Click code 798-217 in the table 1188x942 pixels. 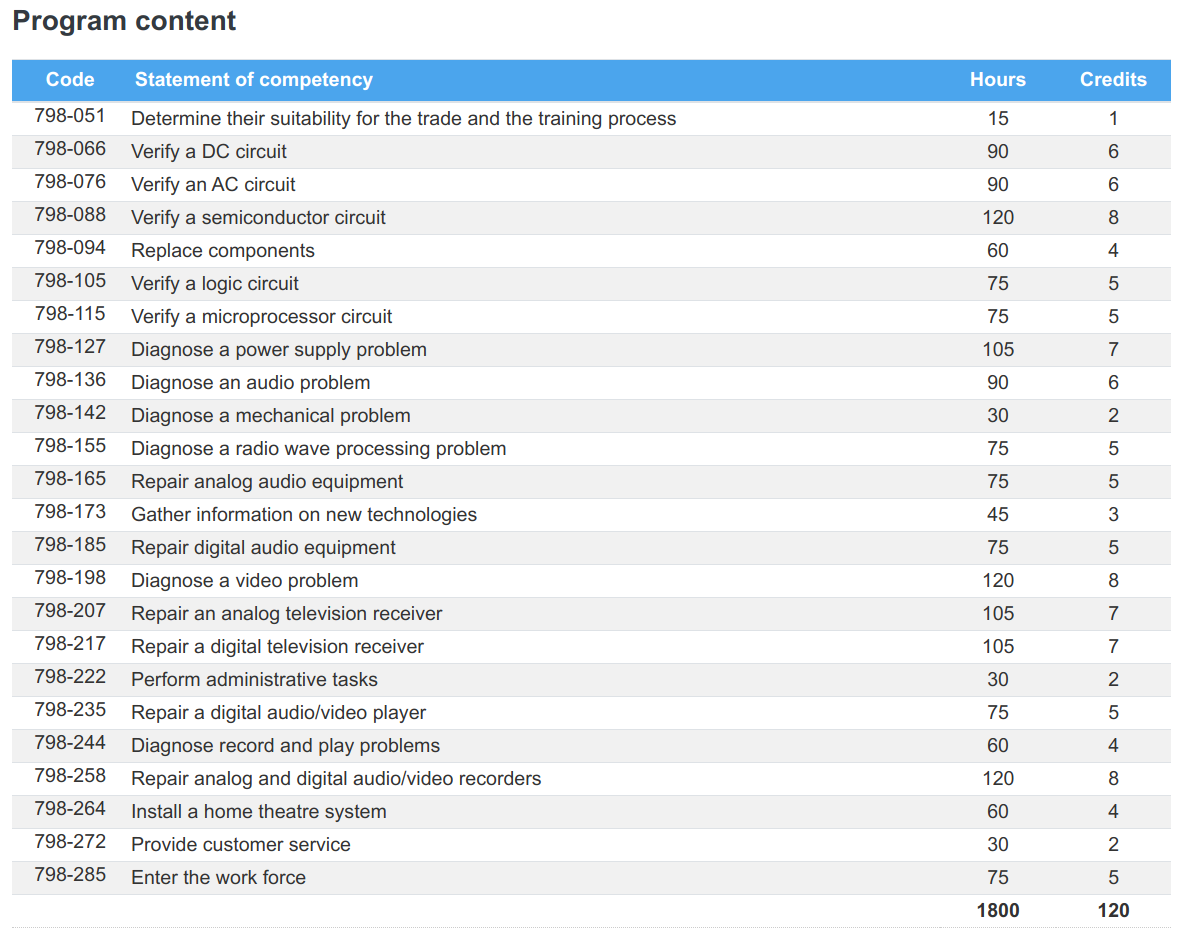tap(70, 644)
